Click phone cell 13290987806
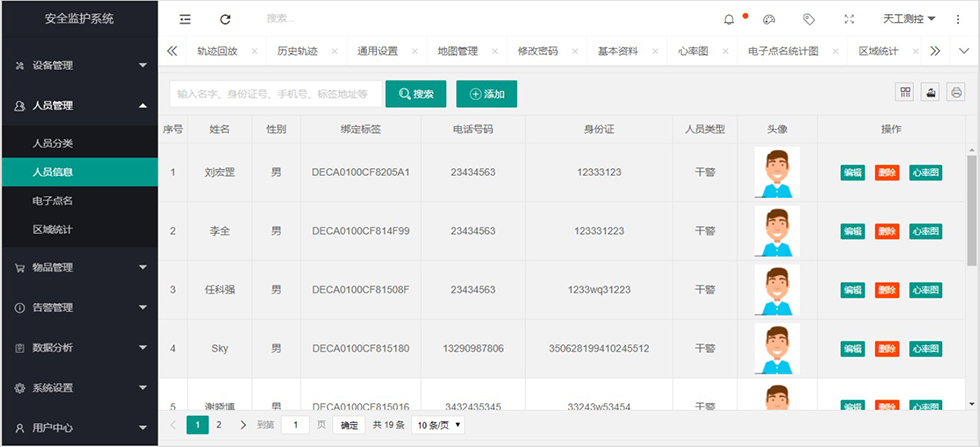Image resolution: width=980 pixels, height=447 pixels. tap(473, 349)
